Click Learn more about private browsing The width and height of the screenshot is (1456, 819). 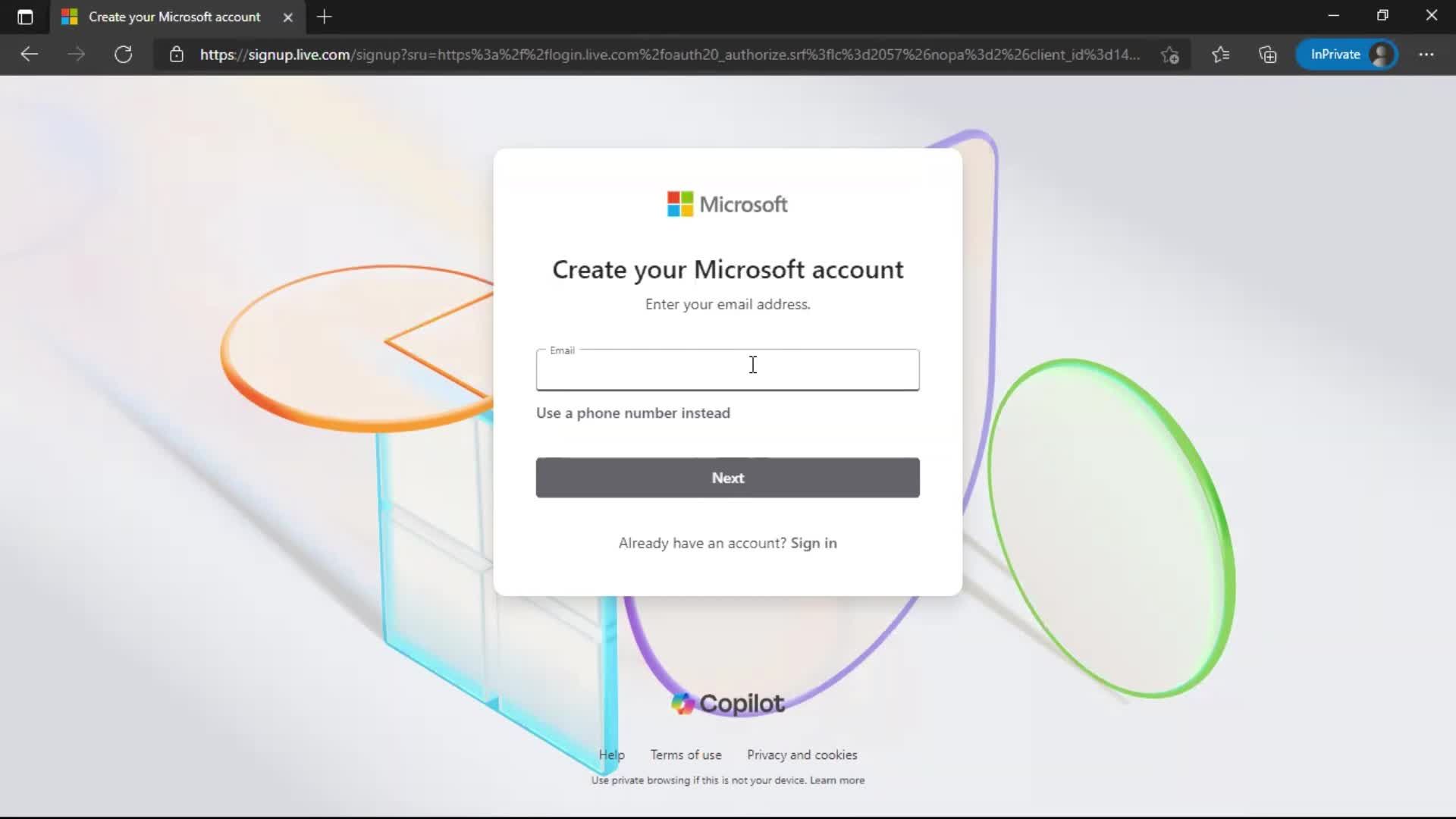pyautogui.click(x=836, y=780)
